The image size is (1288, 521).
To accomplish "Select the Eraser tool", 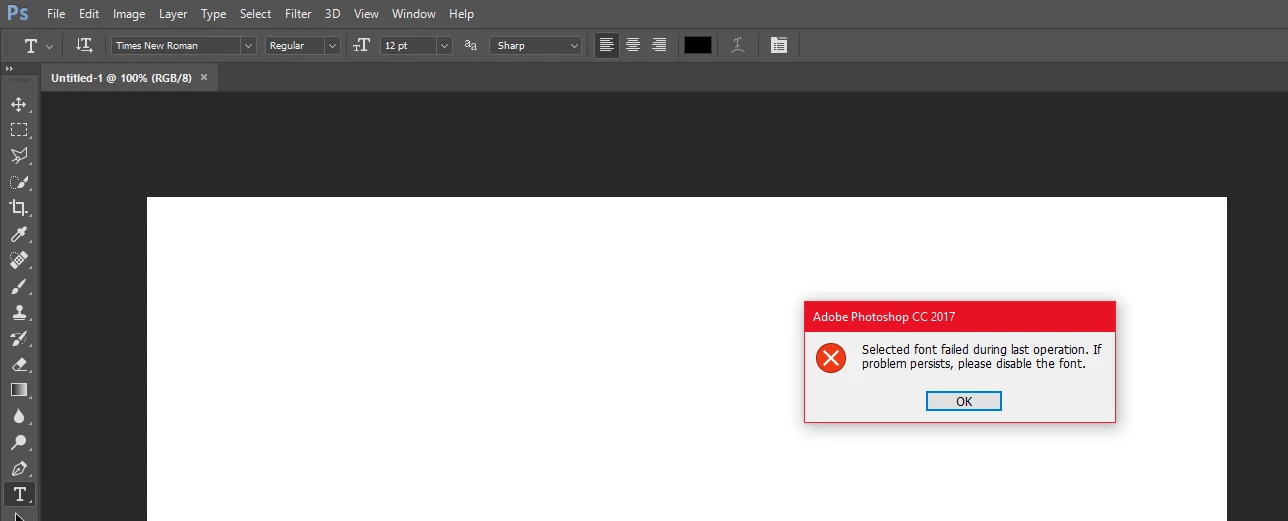I will (18, 364).
